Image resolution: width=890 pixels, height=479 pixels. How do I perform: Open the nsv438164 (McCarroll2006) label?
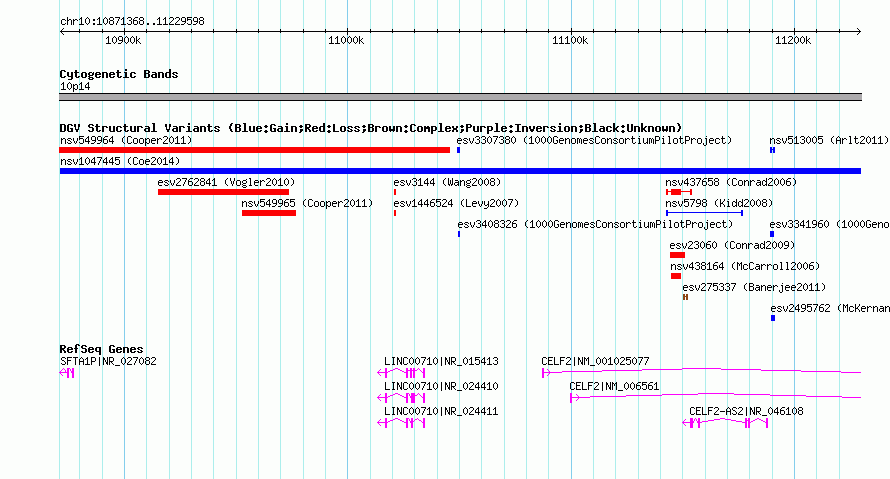(745, 266)
